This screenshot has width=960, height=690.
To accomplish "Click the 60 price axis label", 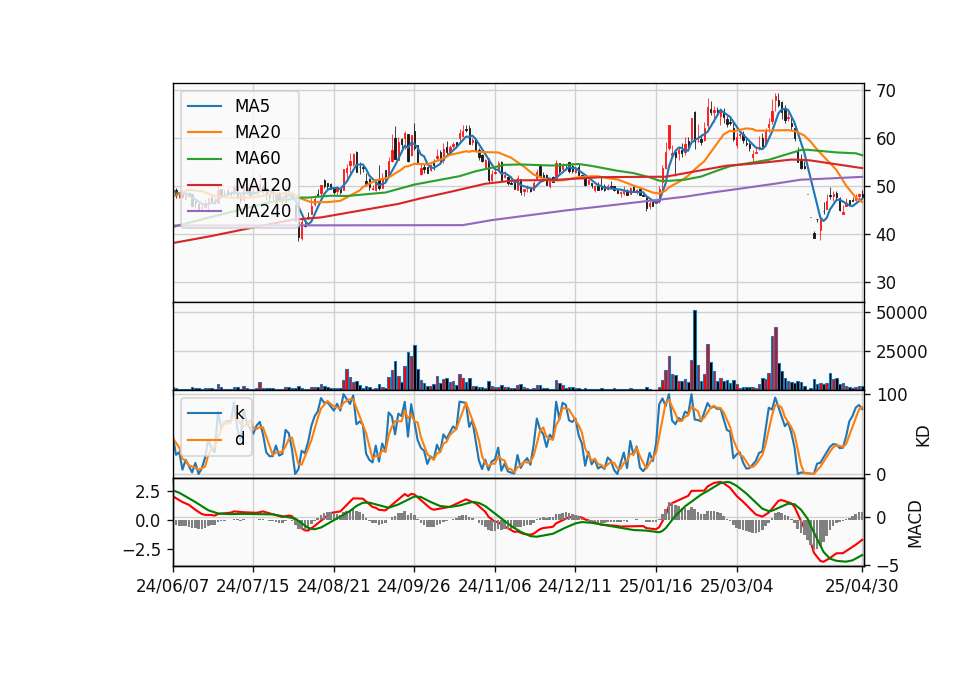I will pyautogui.click(x=886, y=139).
